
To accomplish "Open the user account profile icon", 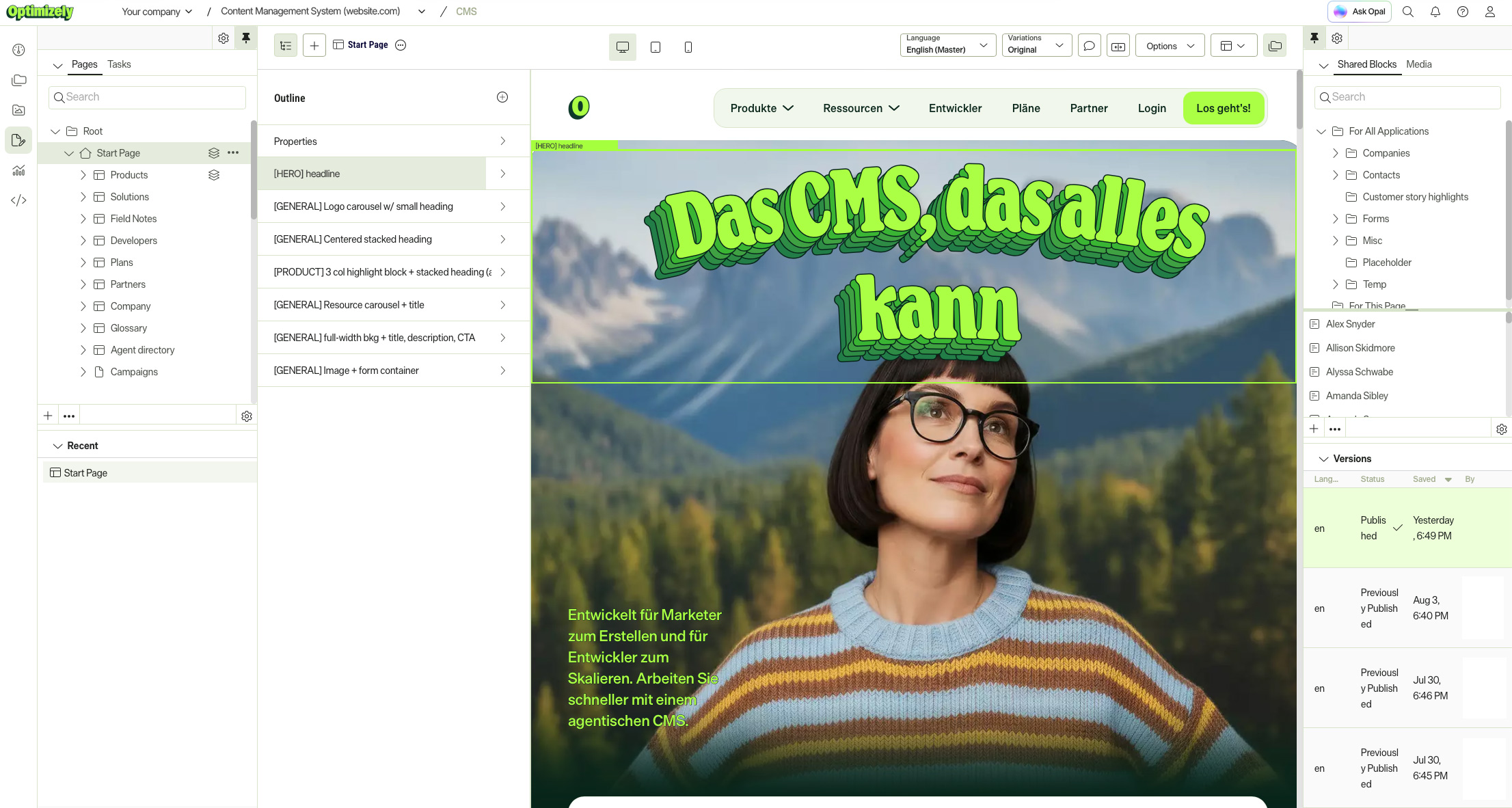I will click(1490, 12).
